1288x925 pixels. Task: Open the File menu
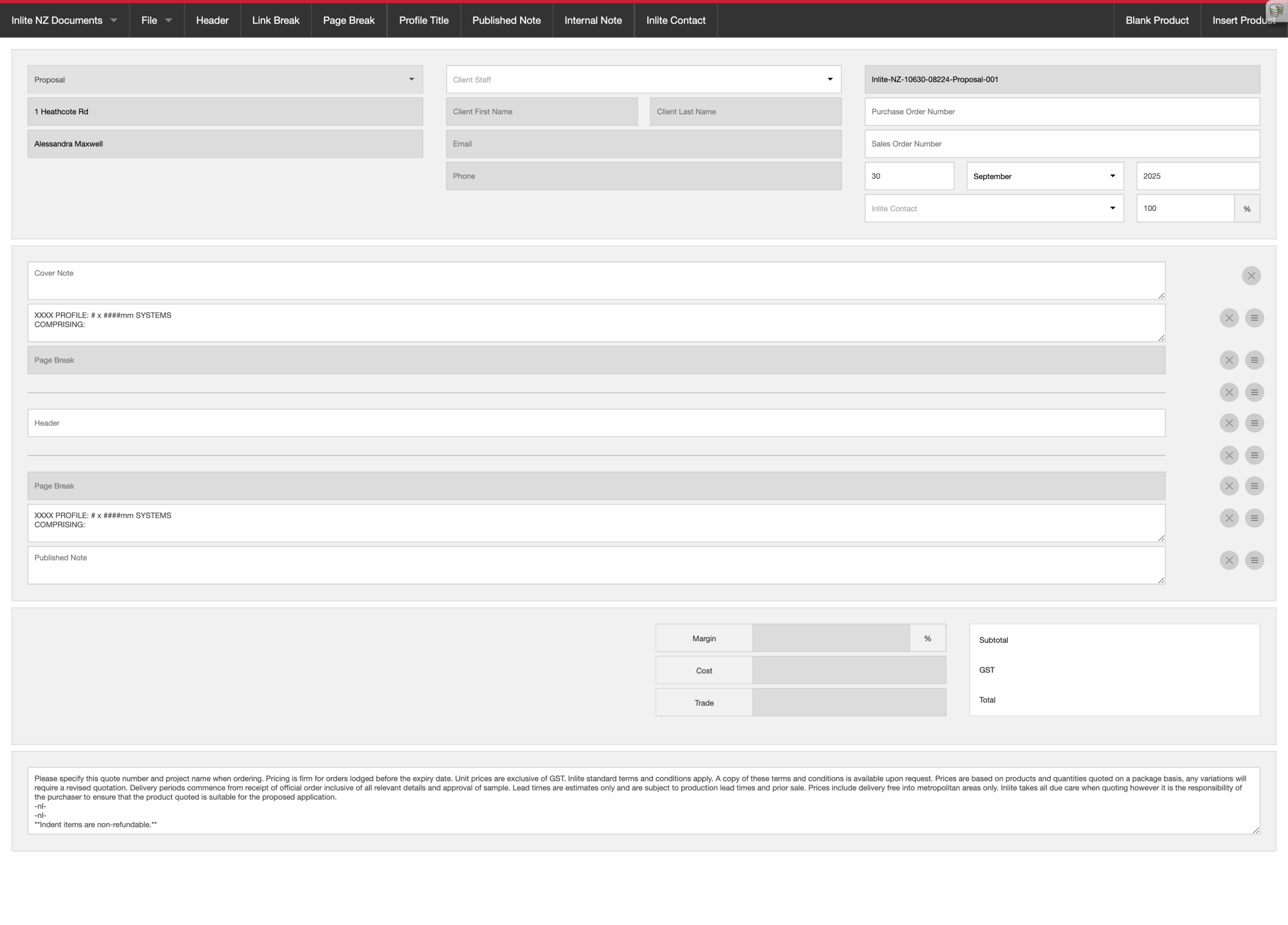(x=156, y=21)
